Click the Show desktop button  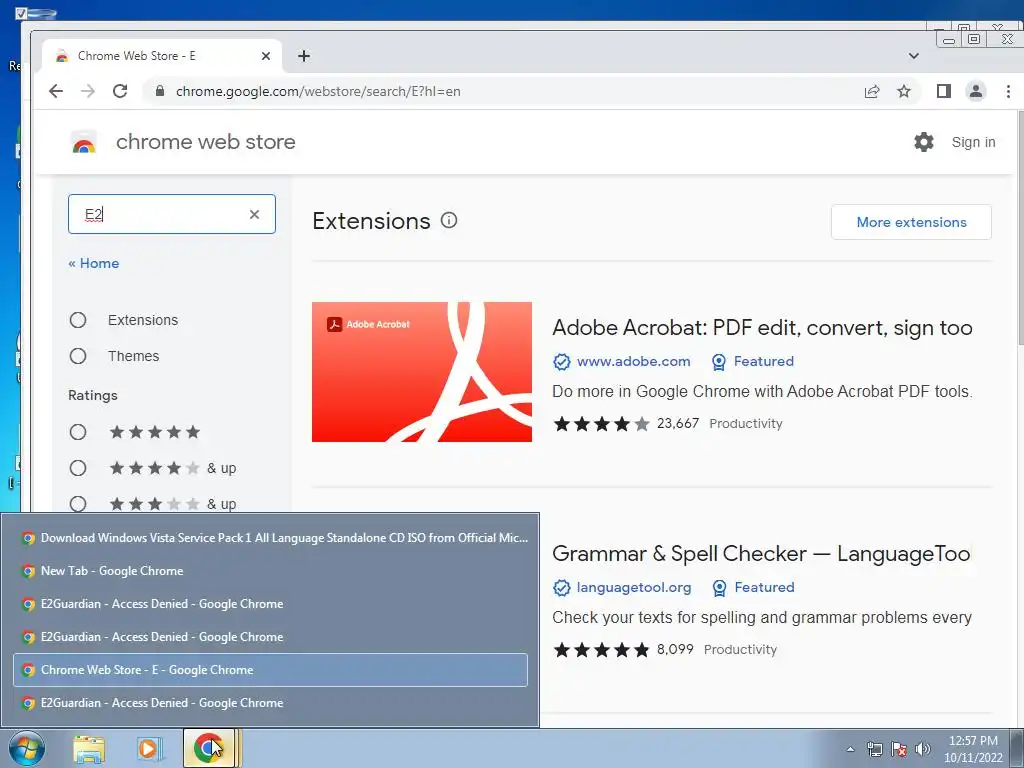click(1017, 748)
